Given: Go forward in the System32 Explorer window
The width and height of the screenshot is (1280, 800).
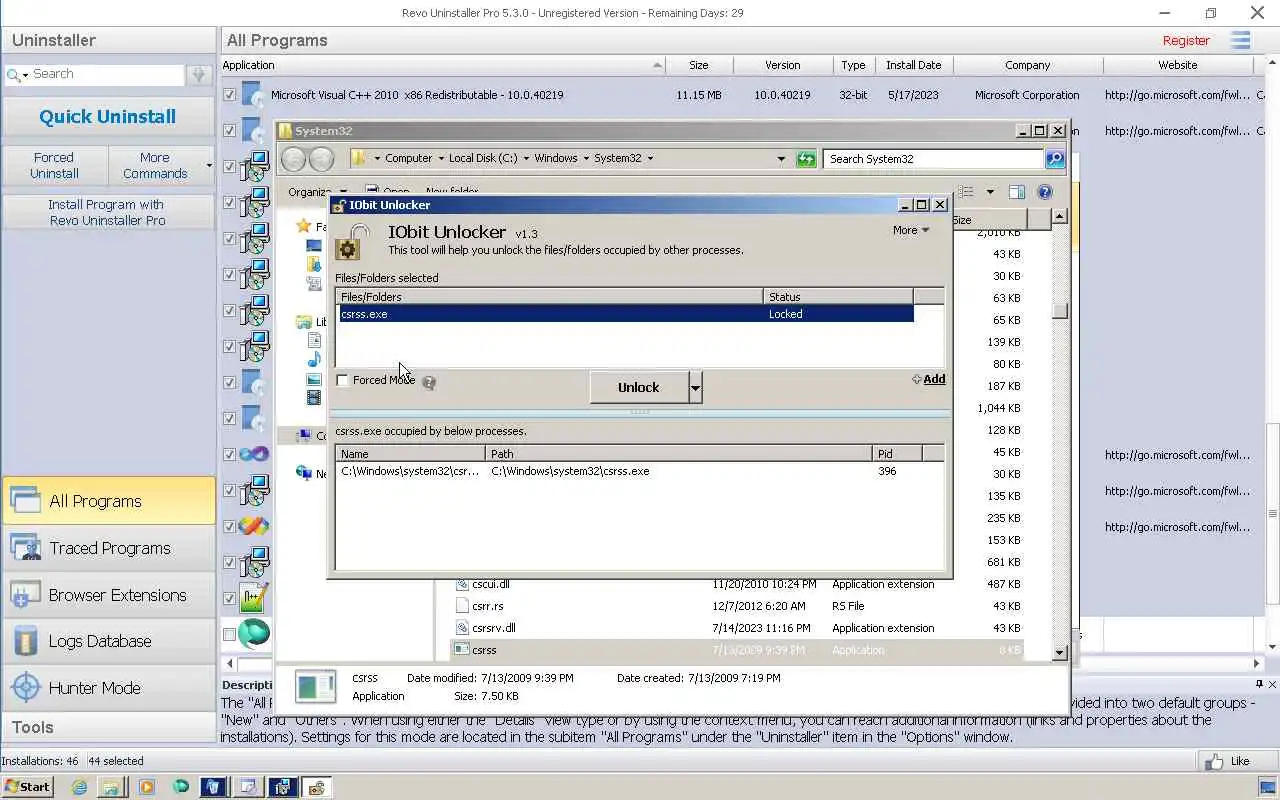Looking at the screenshot, I should tap(321, 158).
